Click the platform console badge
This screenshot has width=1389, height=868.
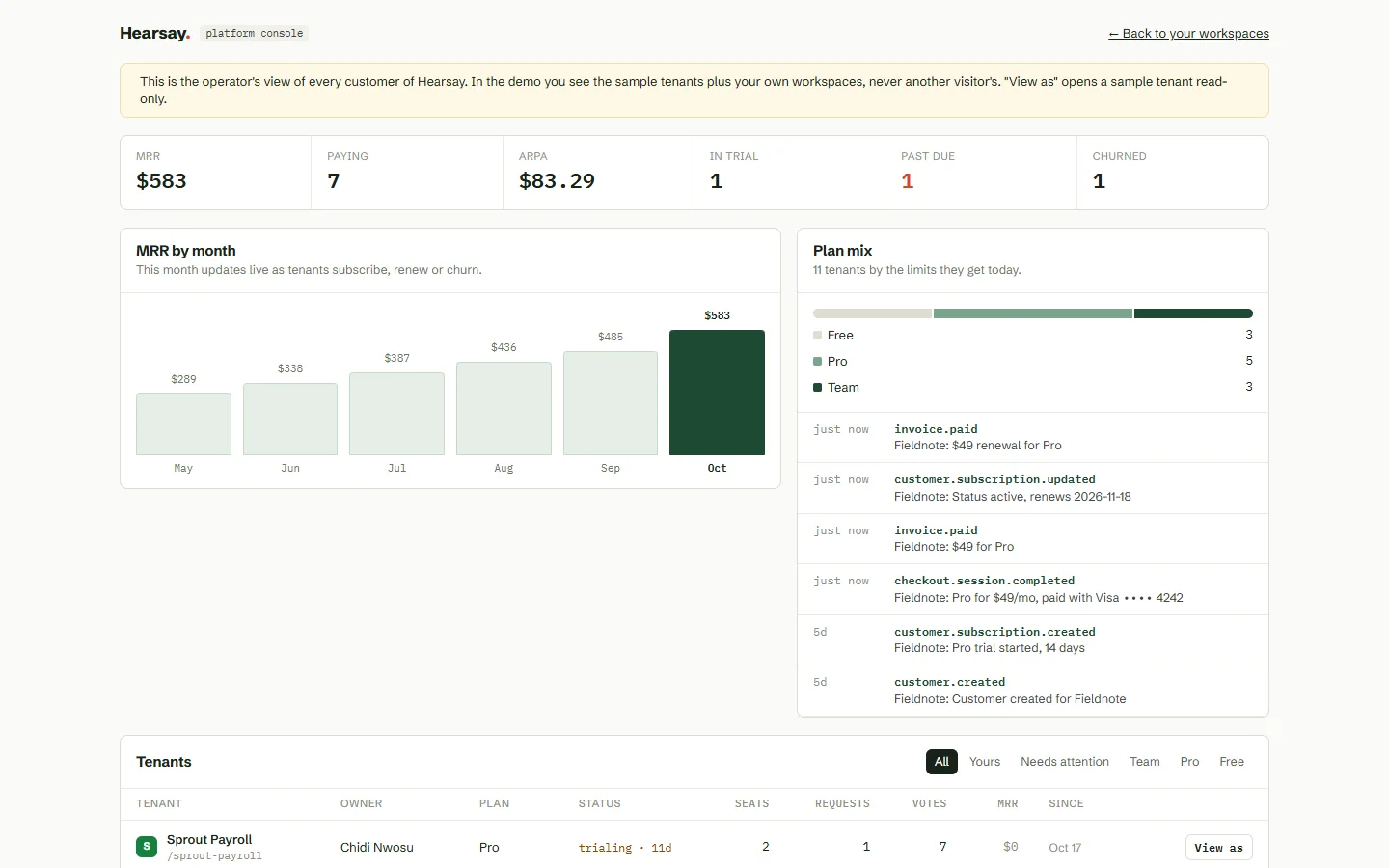click(255, 34)
